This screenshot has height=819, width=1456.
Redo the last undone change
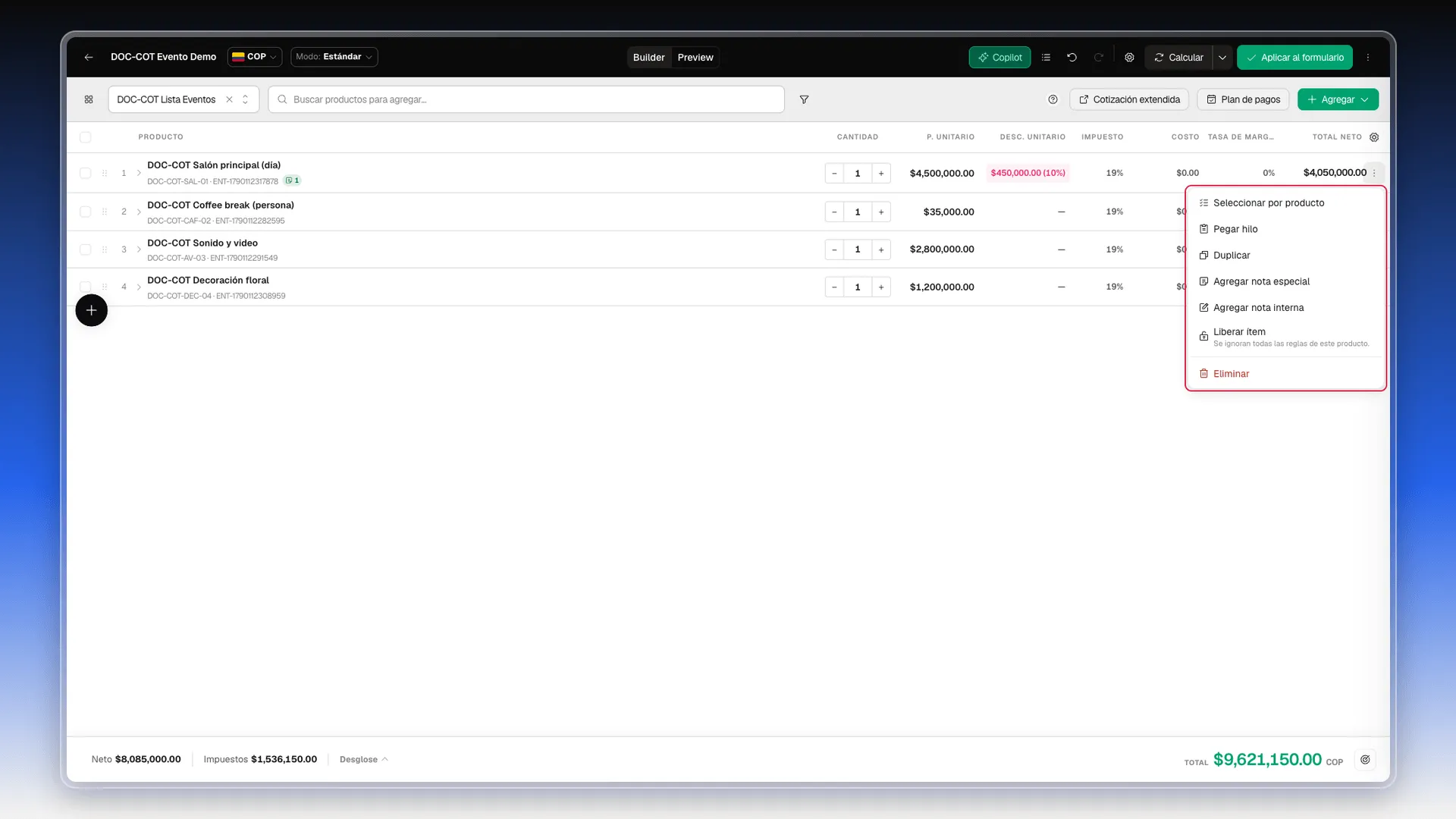tap(1098, 57)
